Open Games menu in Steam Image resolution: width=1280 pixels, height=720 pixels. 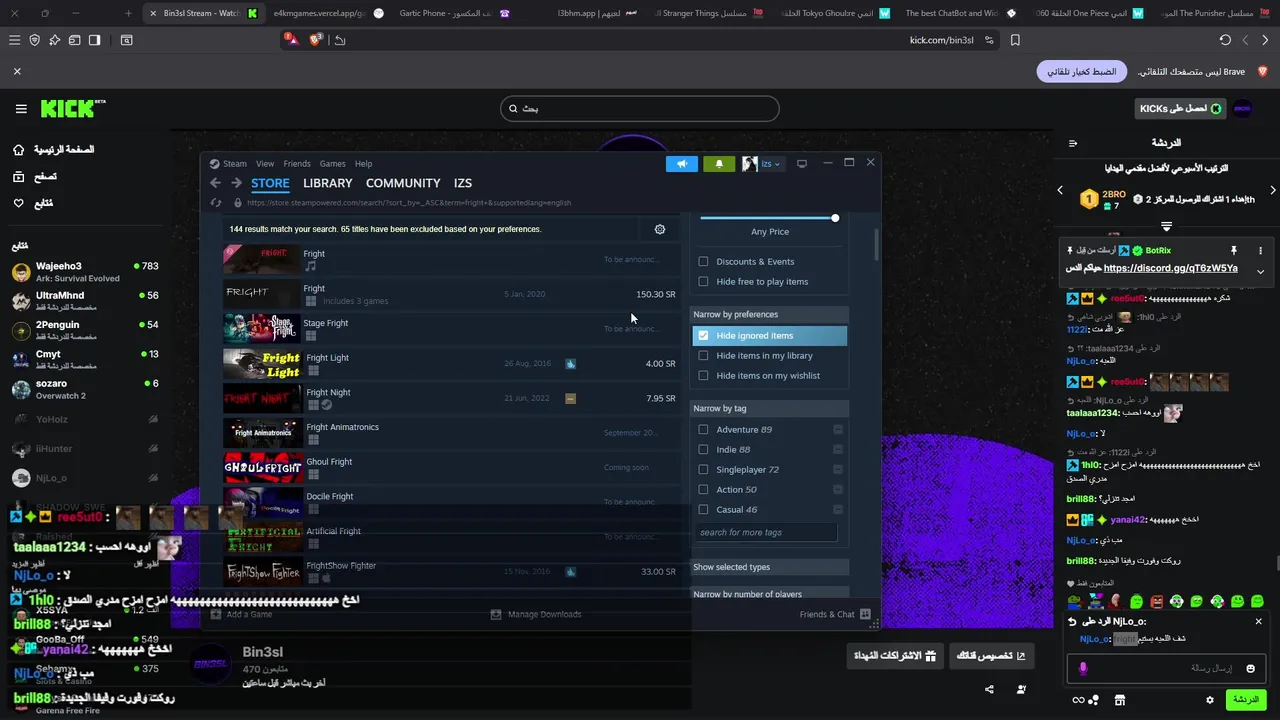(333, 164)
